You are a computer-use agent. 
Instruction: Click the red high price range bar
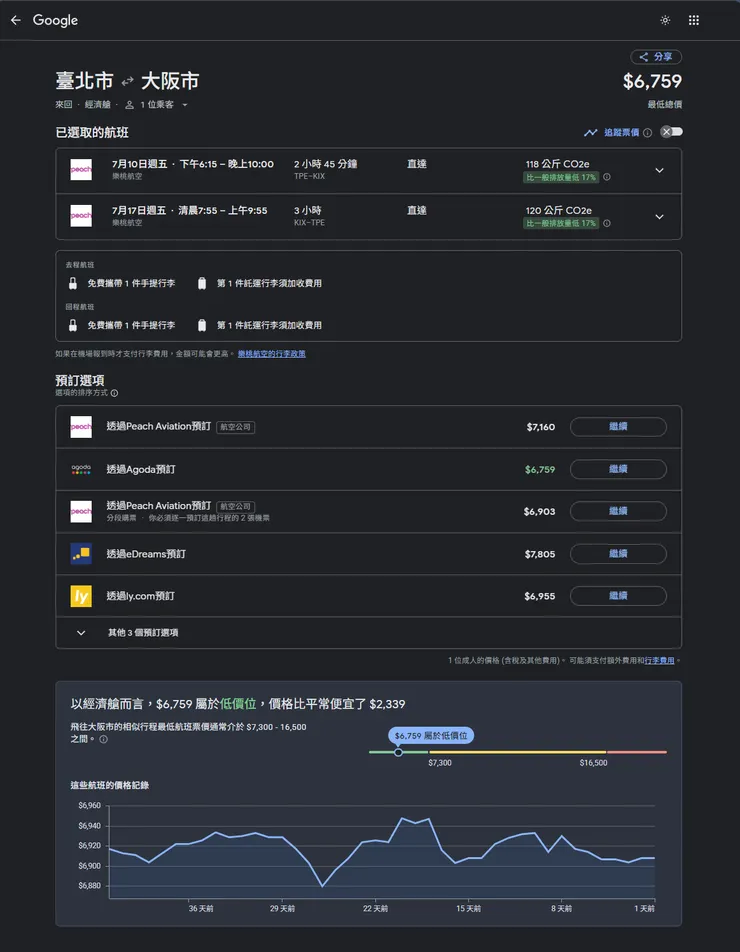click(x=637, y=752)
